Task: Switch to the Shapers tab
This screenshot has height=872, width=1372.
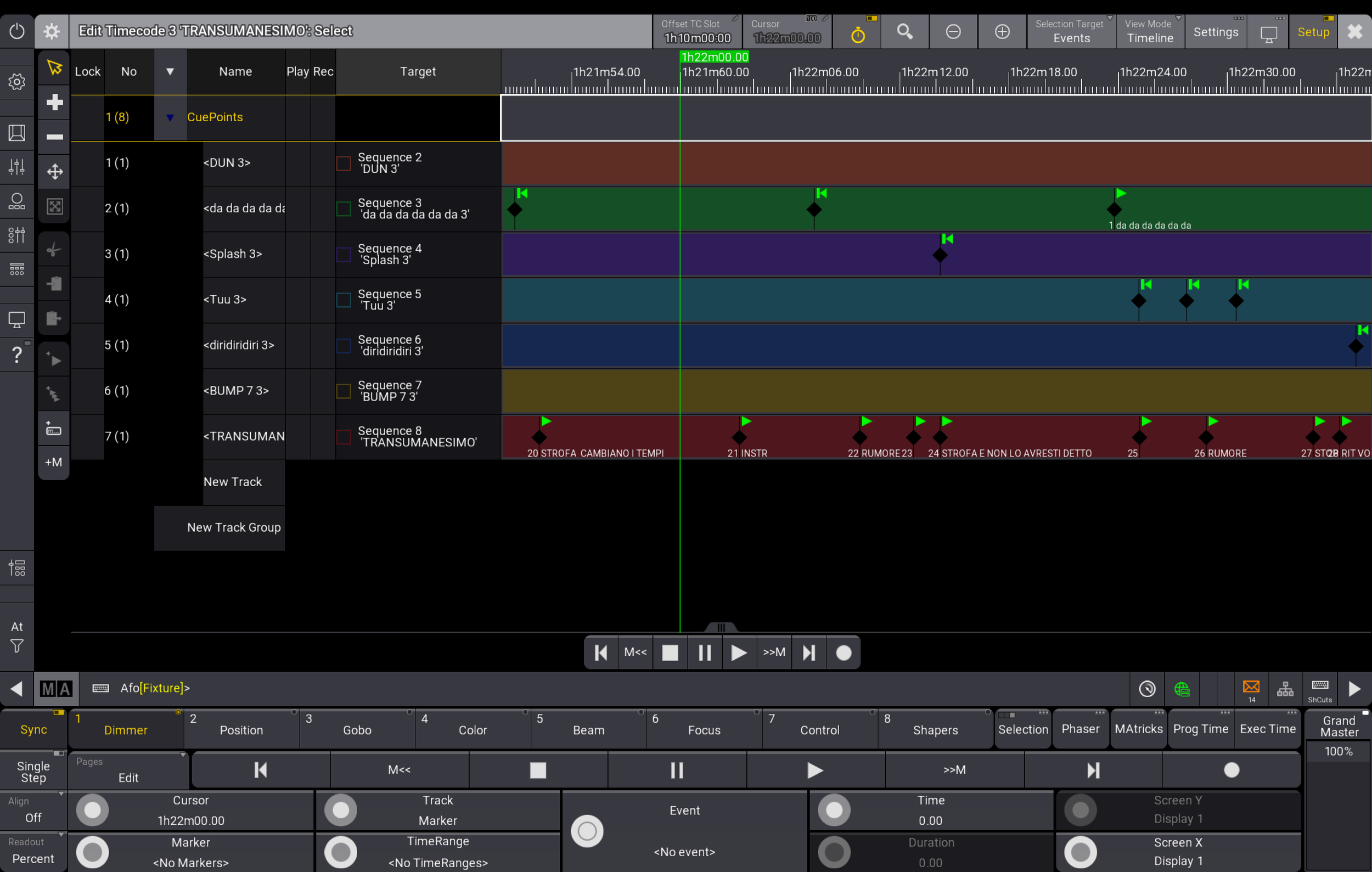Action: click(x=936, y=730)
